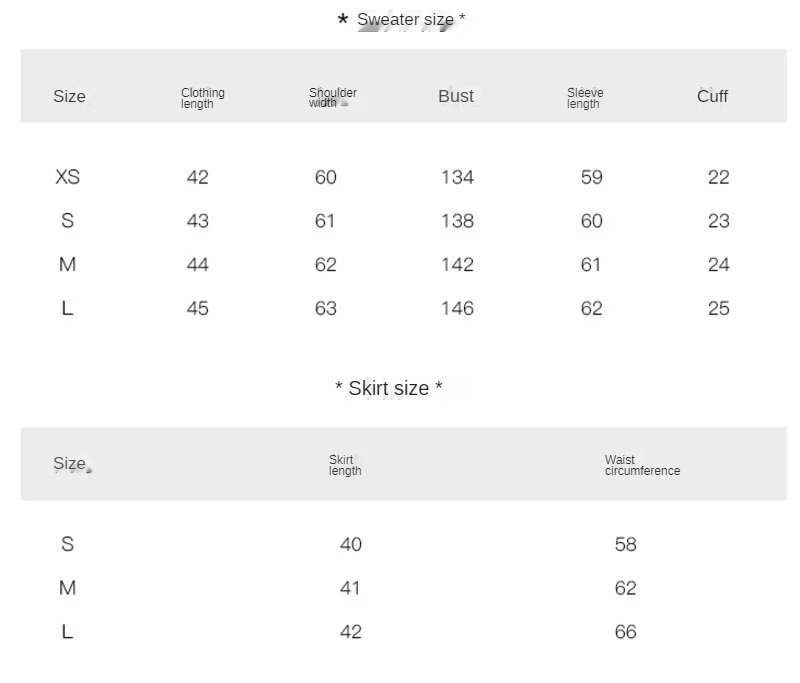Click the Skirt length column header
Viewport: 800px width, 683px height.
345,466
